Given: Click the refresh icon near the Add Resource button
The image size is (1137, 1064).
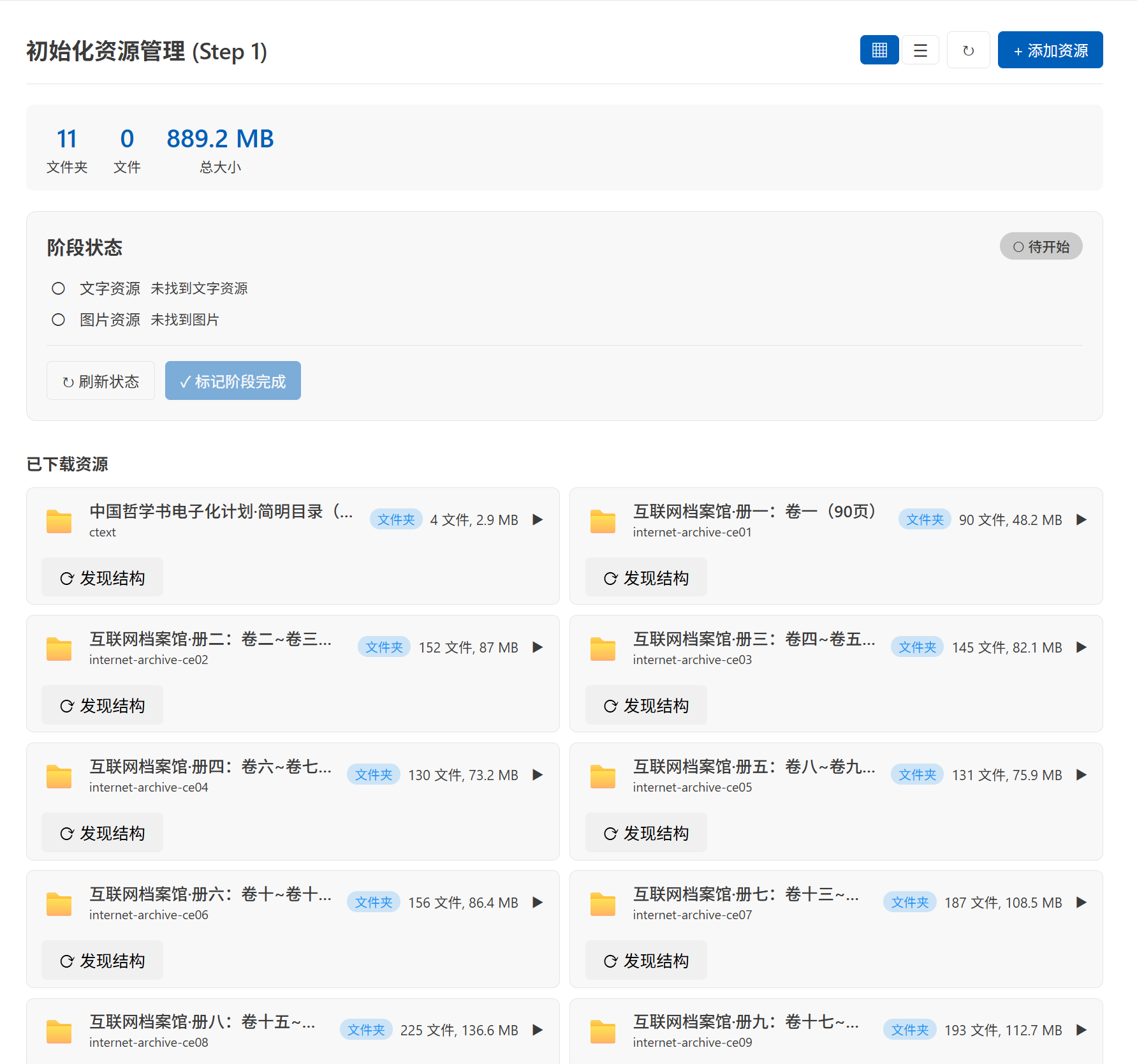Looking at the screenshot, I should (968, 50).
